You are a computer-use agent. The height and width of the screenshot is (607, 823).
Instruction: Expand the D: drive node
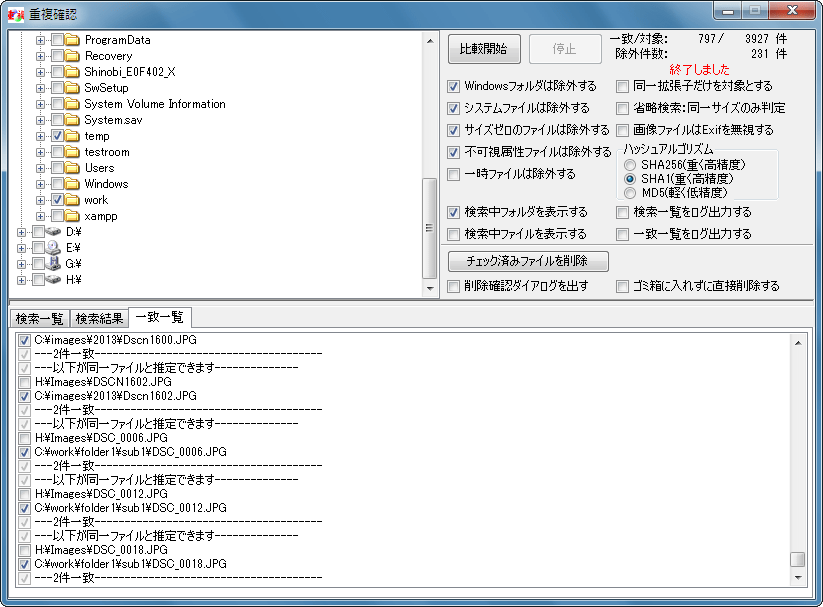(x=22, y=232)
